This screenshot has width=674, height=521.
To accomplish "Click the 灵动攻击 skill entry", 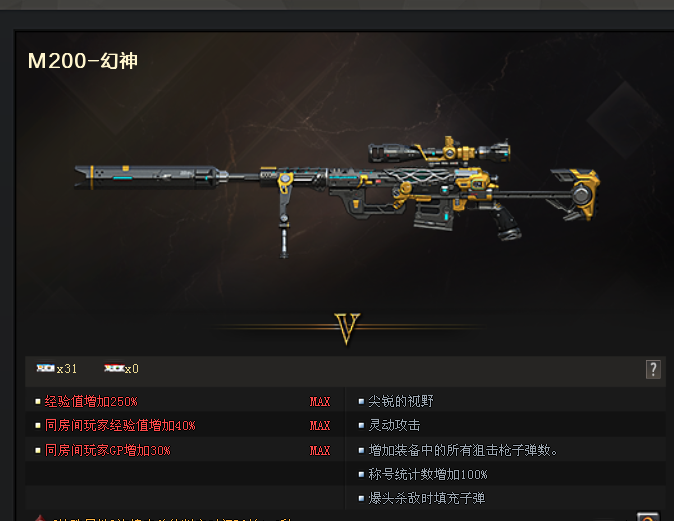I will coord(395,425).
